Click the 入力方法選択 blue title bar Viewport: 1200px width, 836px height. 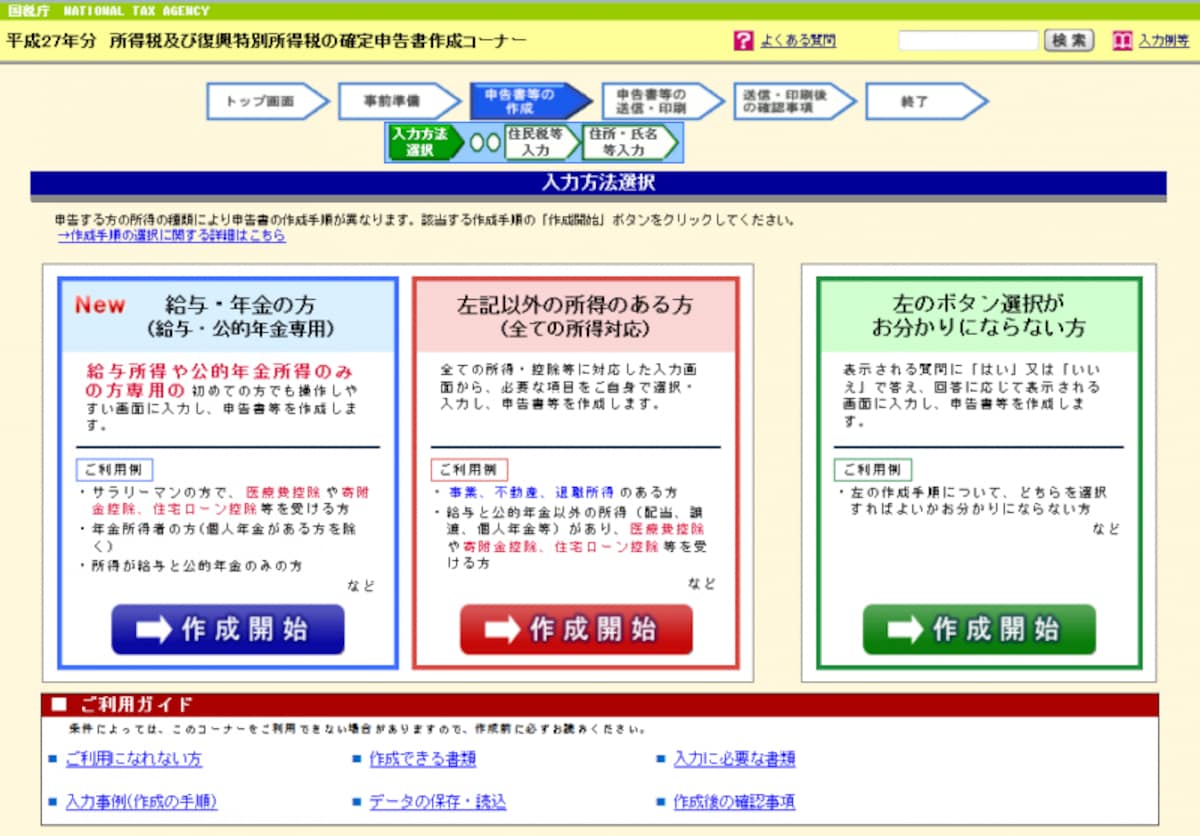pyautogui.click(x=598, y=183)
